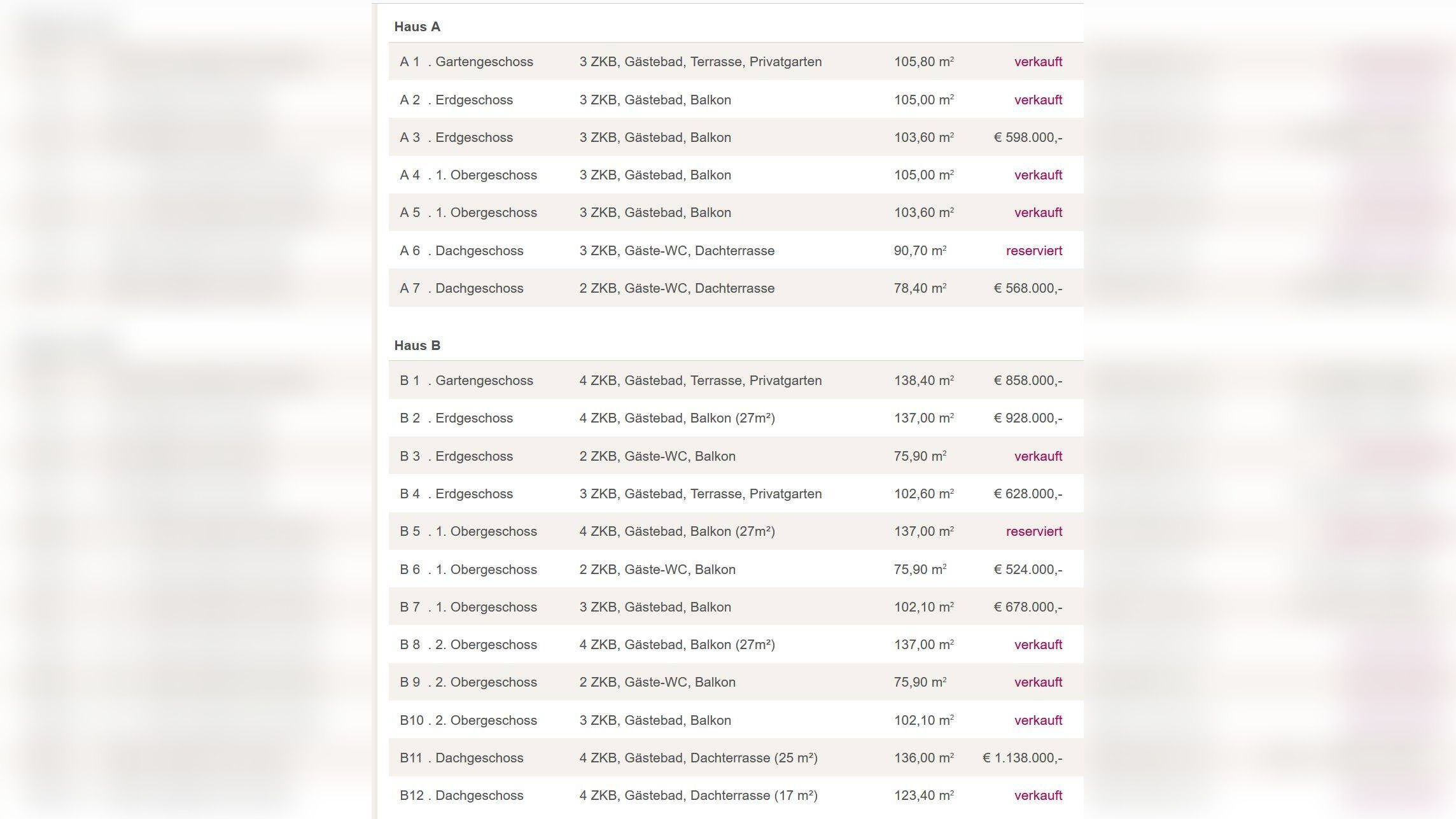Click the B11 Dachgeschoss apartment label

click(x=461, y=758)
